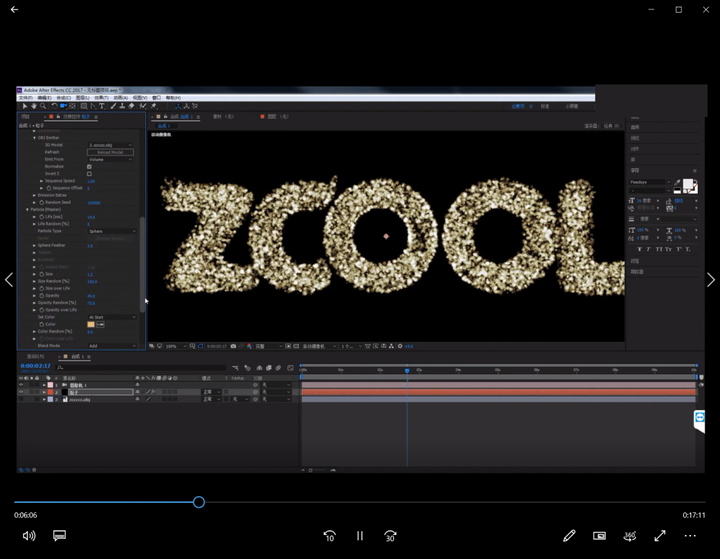Screen dimensions: 720x559
Task: Toggle the Opacity stopwatch keyframe icon
Action: 42,296
